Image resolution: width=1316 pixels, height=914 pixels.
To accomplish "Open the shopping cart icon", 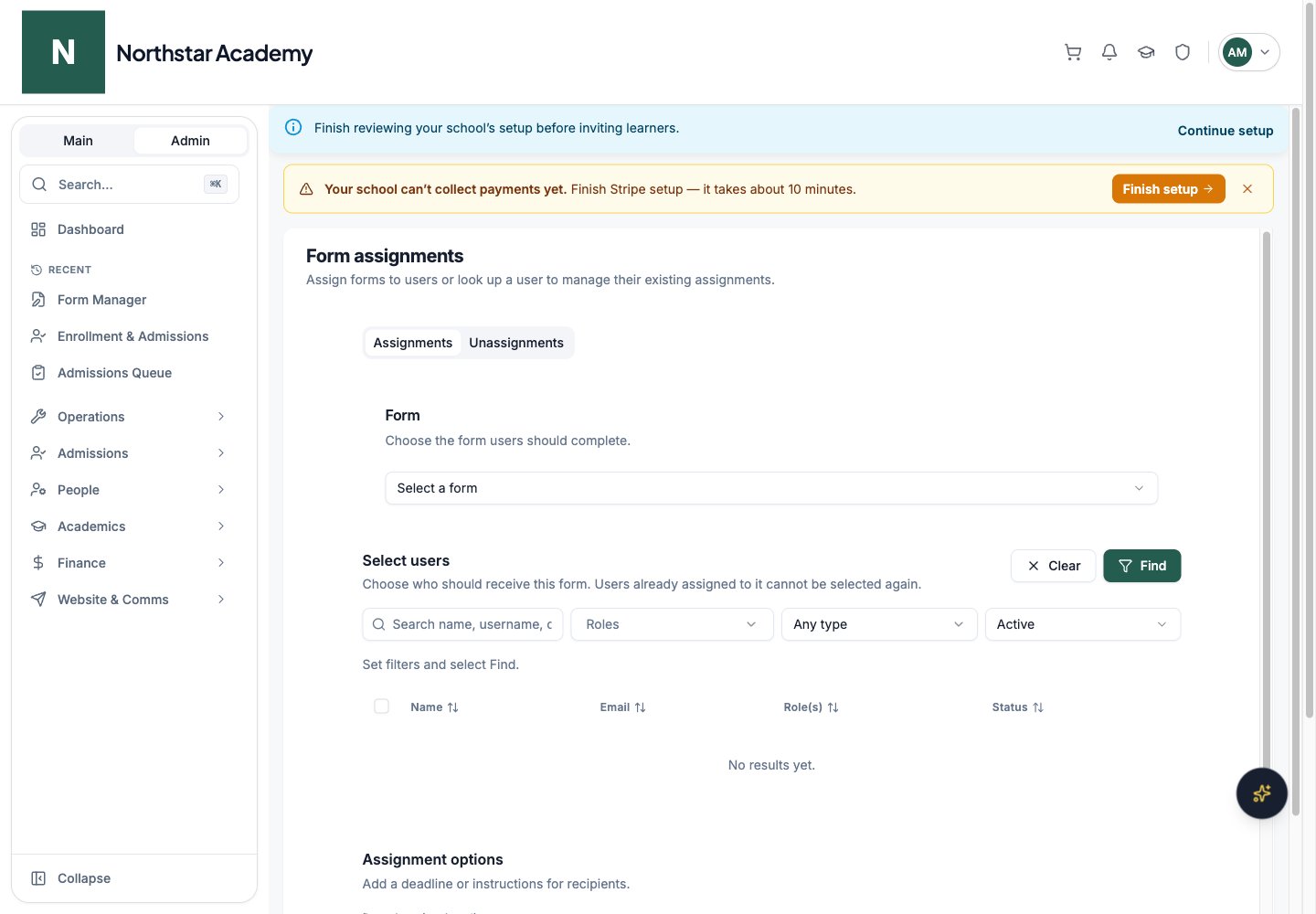I will pyautogui.click(x=1073, y=52).
